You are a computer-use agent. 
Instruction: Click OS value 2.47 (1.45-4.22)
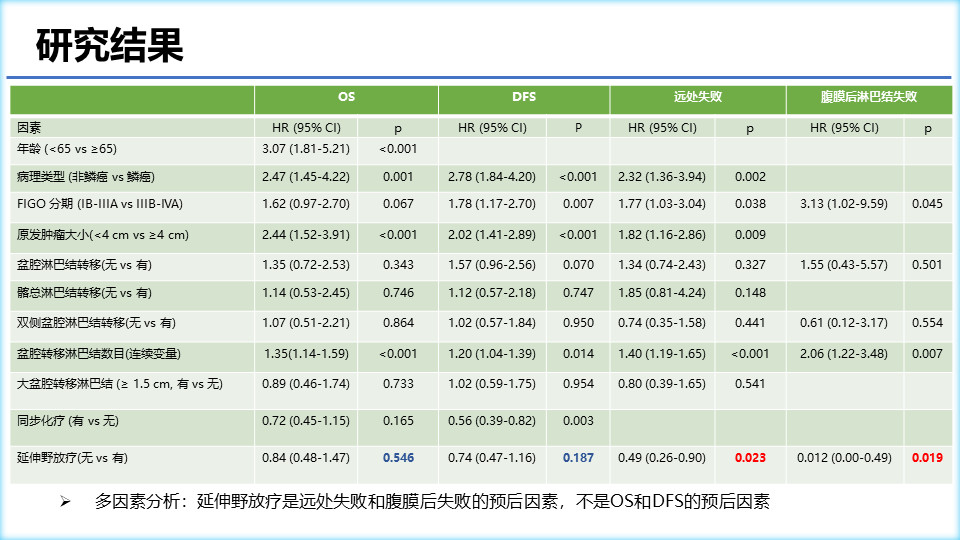306,177
